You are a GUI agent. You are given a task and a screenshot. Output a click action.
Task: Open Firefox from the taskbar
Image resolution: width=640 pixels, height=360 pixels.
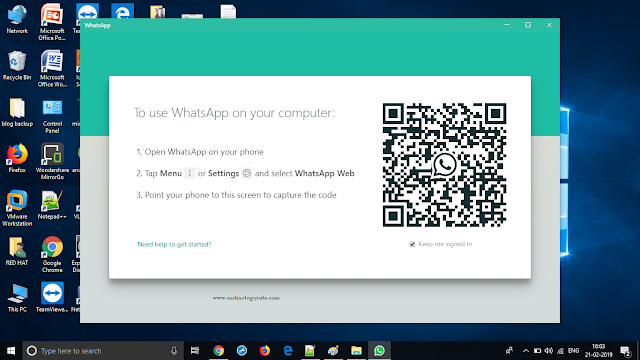(x=264, y=351)
